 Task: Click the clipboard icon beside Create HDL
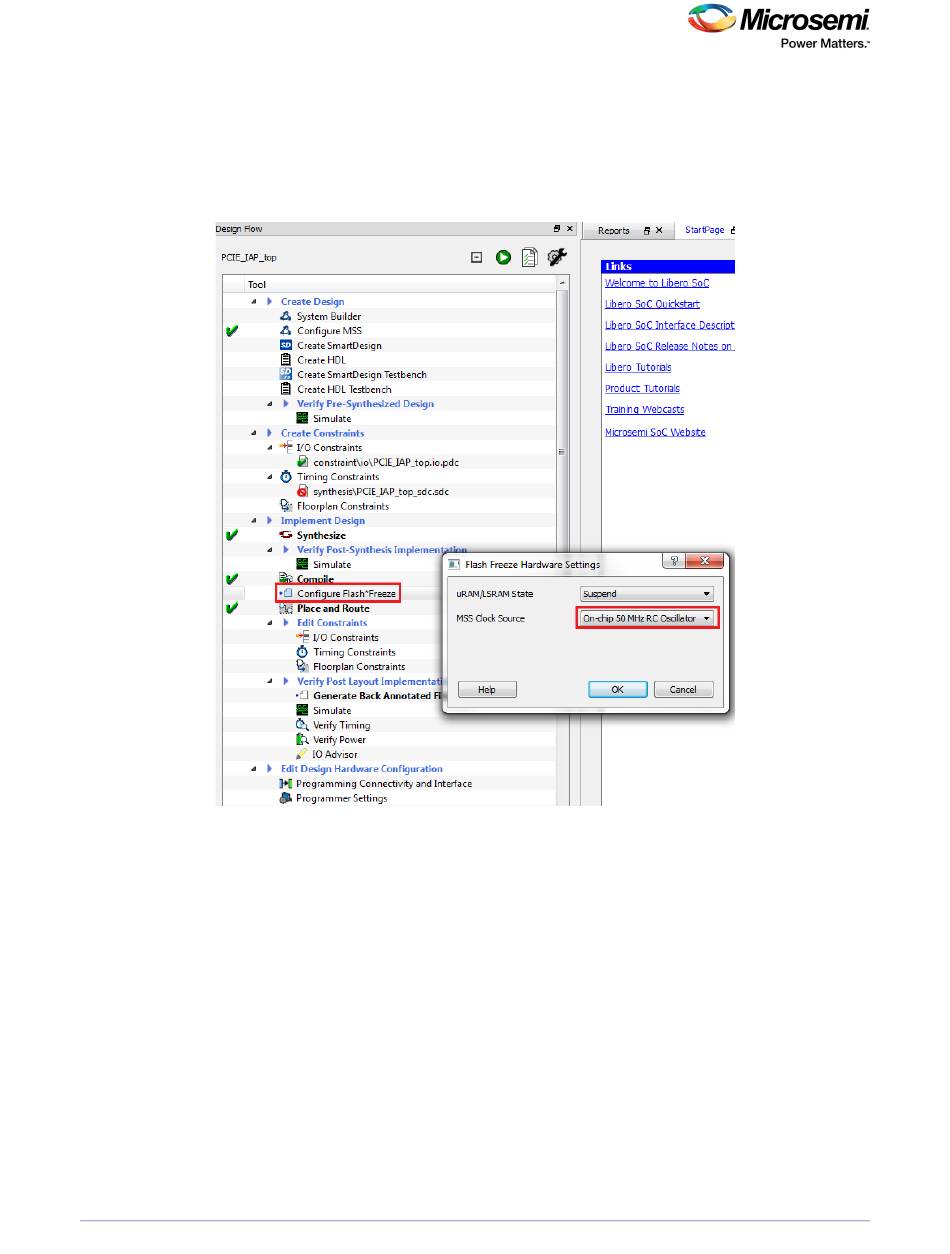point(286,360)
